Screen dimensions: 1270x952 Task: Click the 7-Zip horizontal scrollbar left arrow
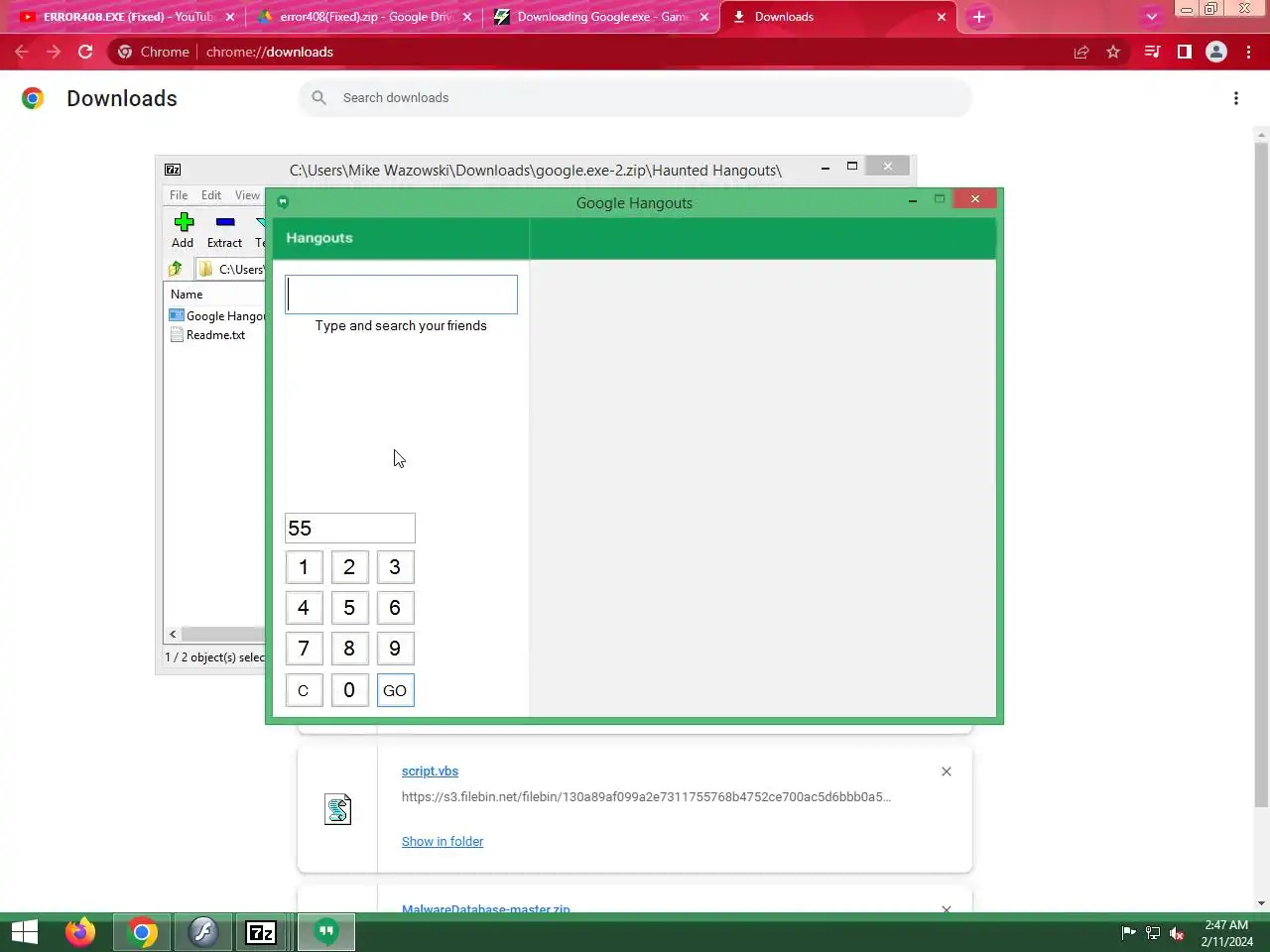[x=173, y=634]
